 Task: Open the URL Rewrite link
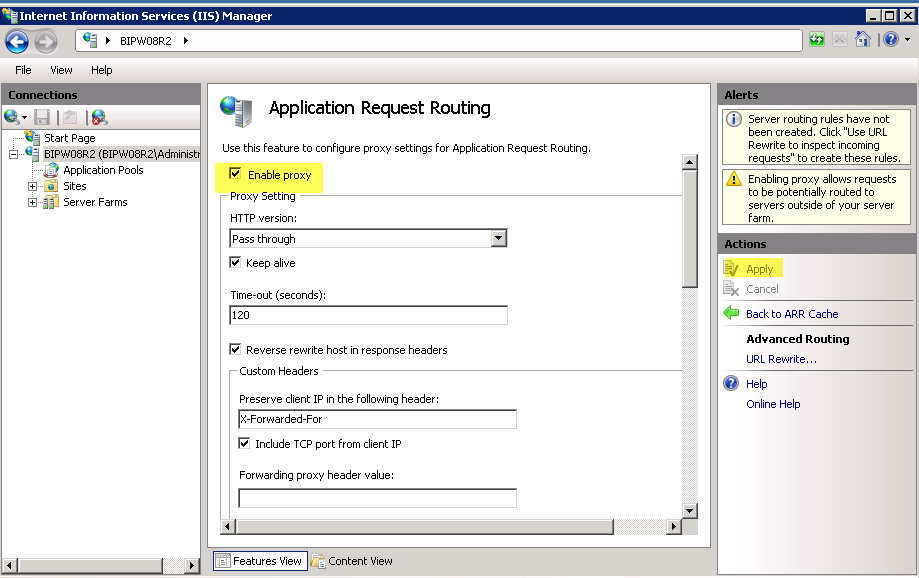pyautogui.click(x=781, y=359)
